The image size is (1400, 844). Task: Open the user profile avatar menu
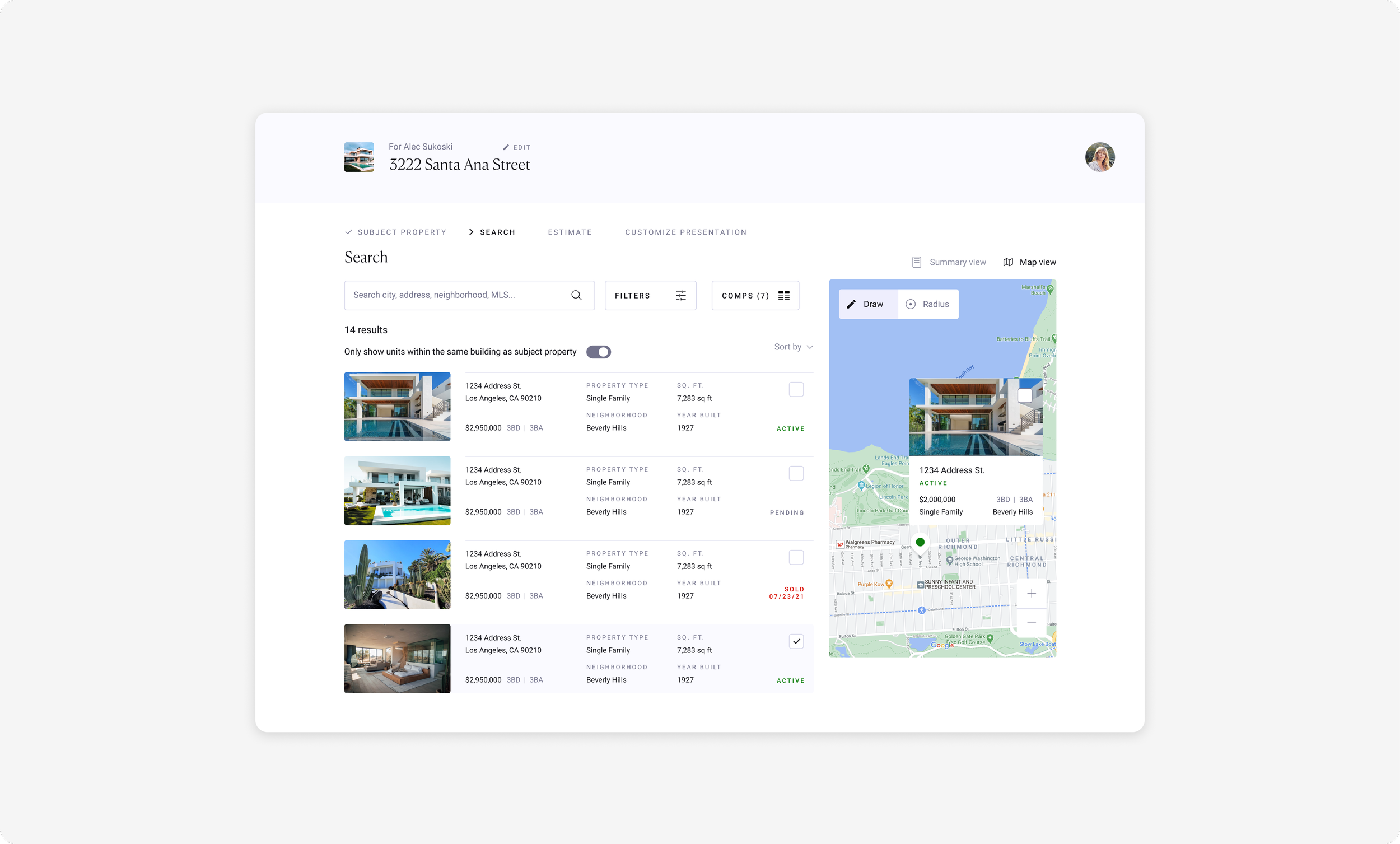click(x=1099, y=157)
